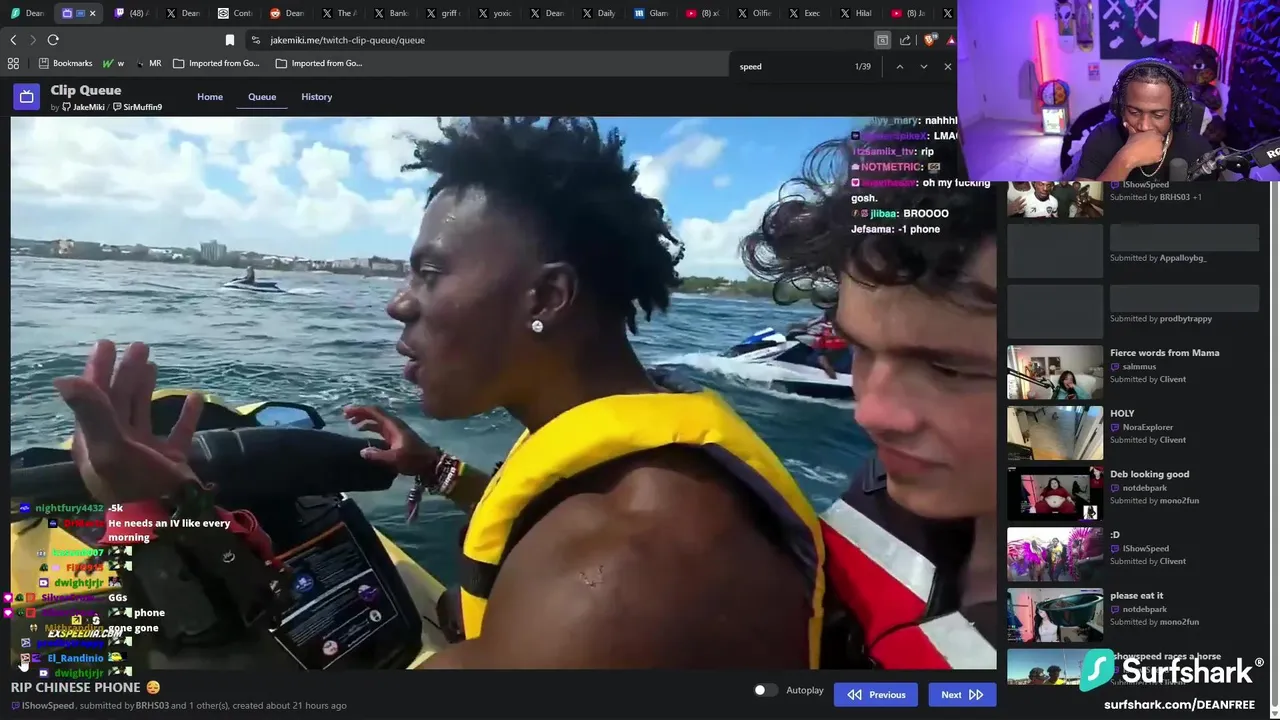
Task: Open second Imported from Go... bookmark folder
Action: point(319,63)
